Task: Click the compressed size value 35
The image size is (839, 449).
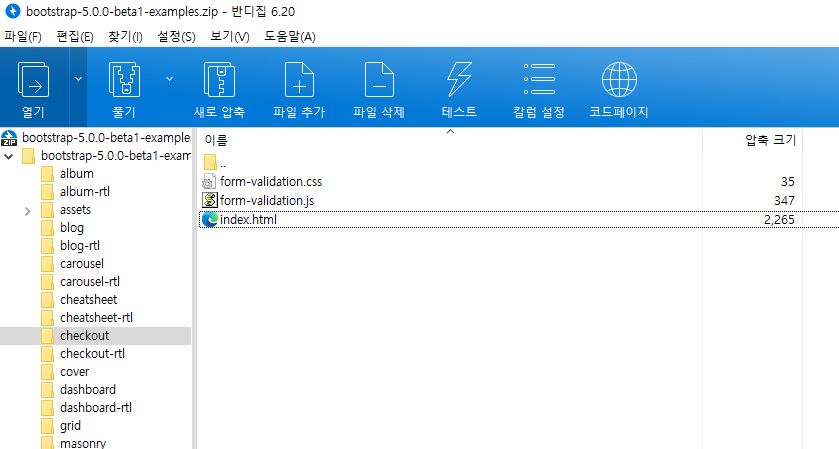Action: pos(788,181)
